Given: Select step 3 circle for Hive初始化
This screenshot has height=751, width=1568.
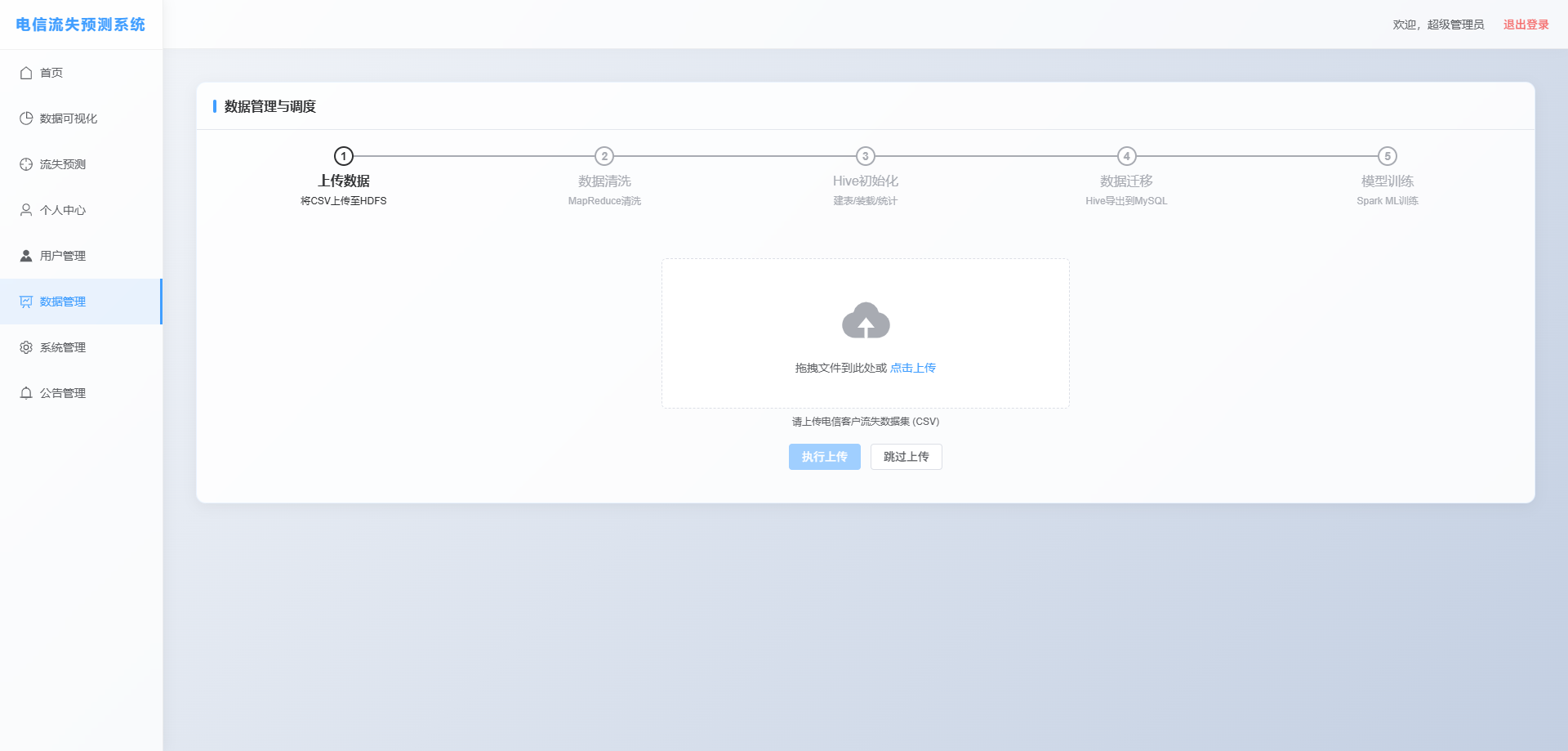Looking at the screenshot, I should [x=865, y=156].
